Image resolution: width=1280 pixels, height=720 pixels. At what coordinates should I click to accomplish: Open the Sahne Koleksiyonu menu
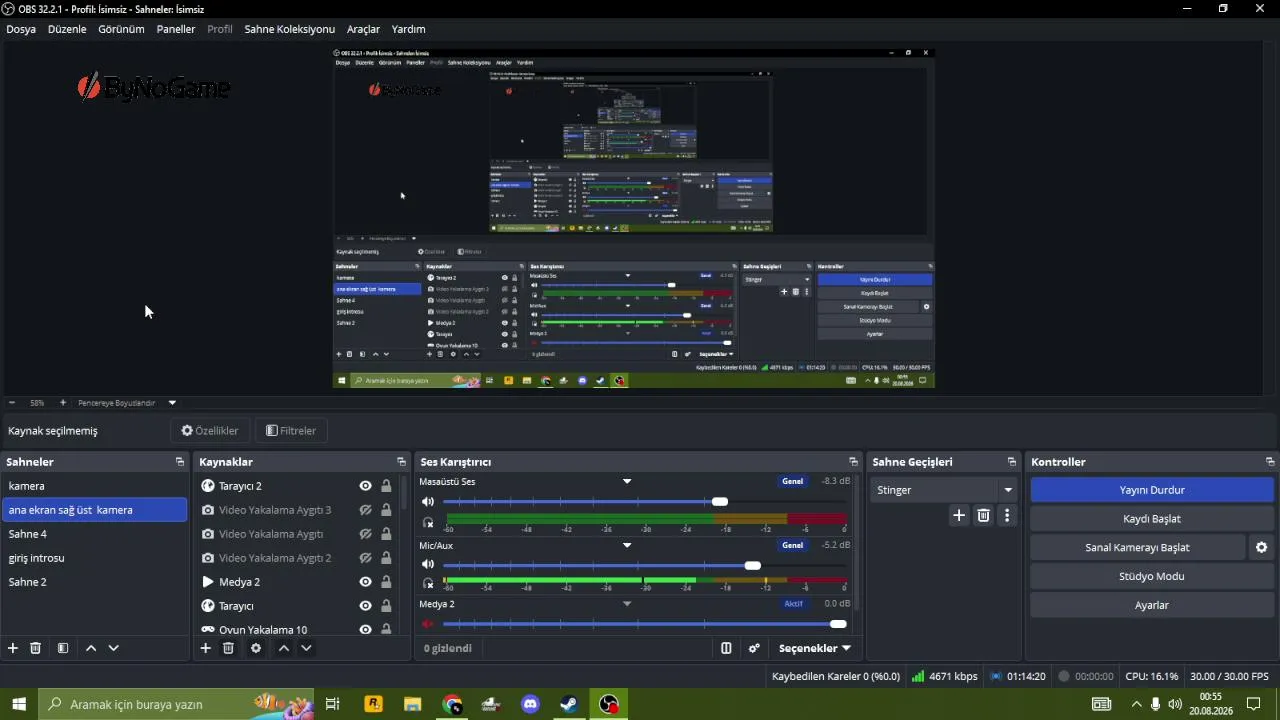(x=290, y=29)
